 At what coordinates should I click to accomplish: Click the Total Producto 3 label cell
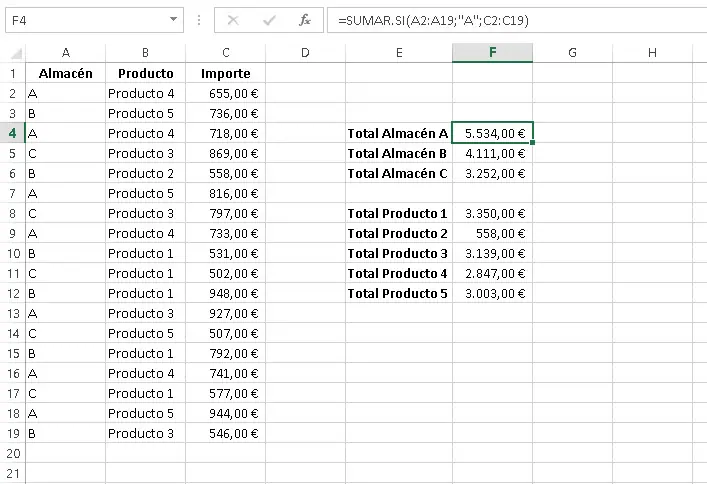tap(398, 253)
